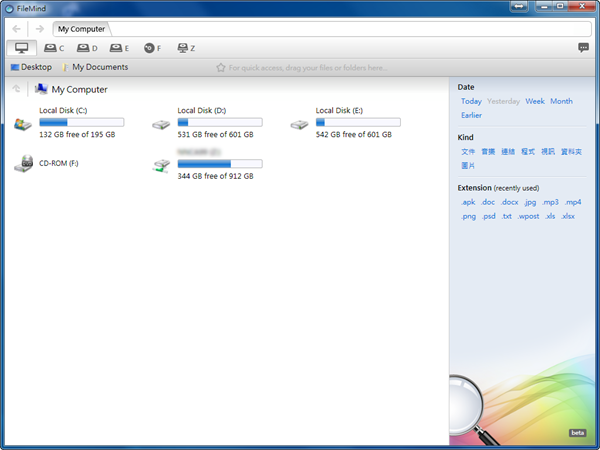Select the 'Local Disk (C:)' label
Image resolution: width=600 pixels, height=450 pixels.
(x=63, y=111)
